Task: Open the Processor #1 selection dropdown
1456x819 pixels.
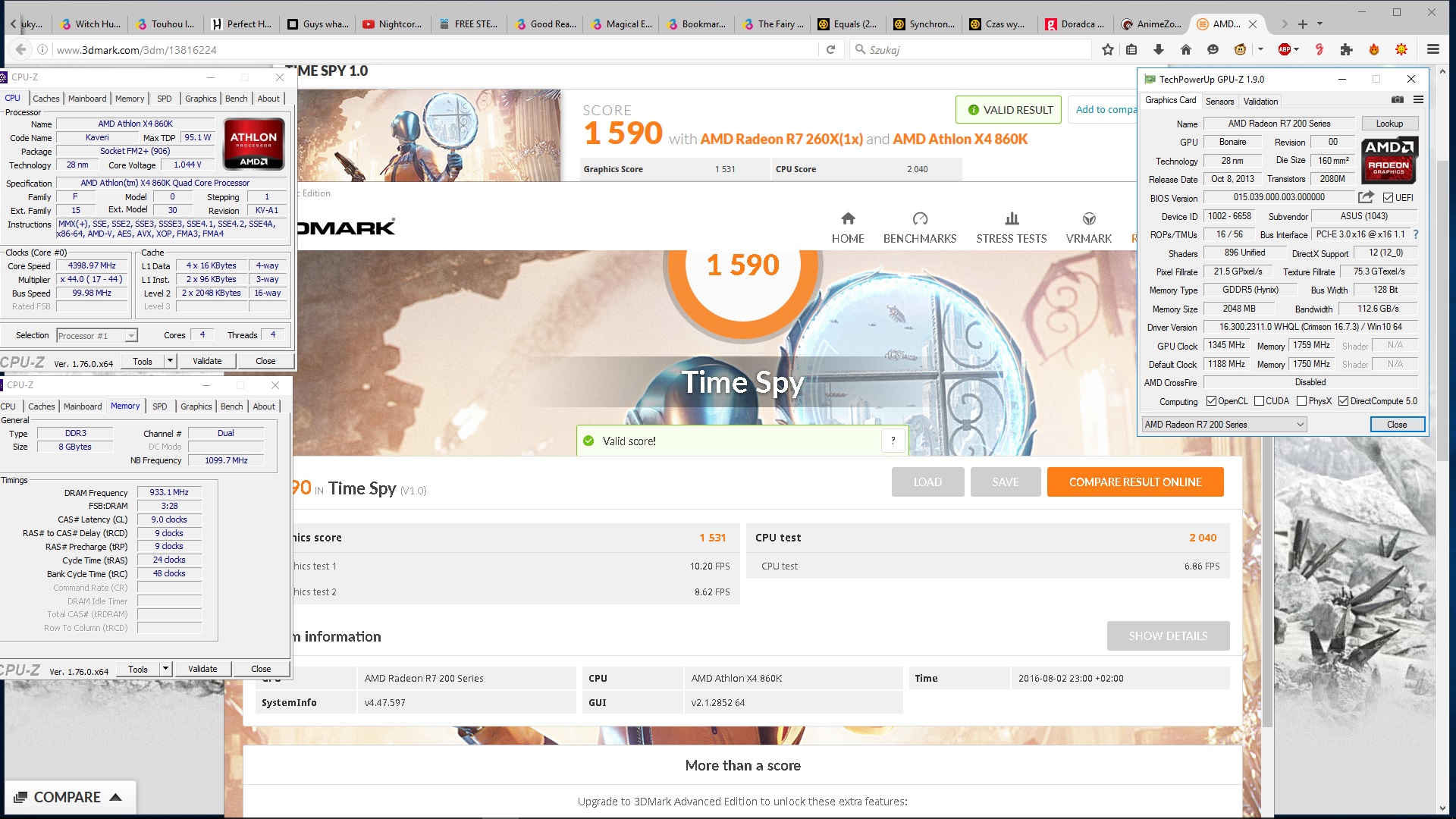Action: (x=96, y=335)
